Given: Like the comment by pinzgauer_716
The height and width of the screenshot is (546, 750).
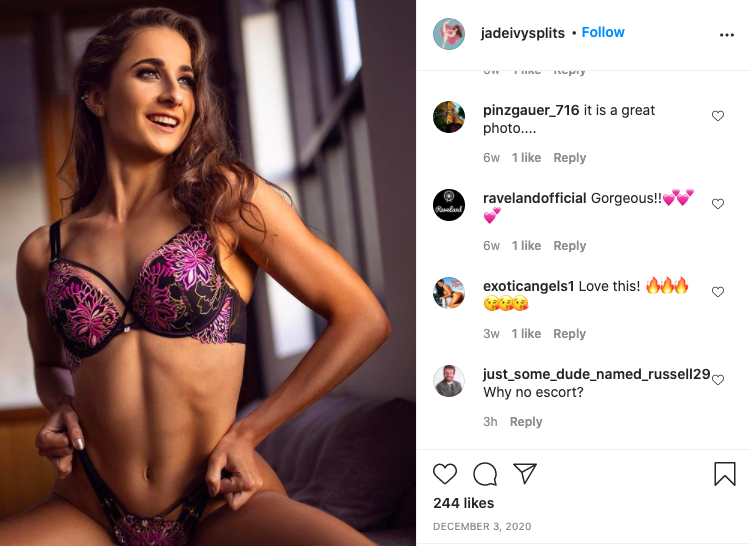Looking at the screenshot, I should [x=718, y=116].
